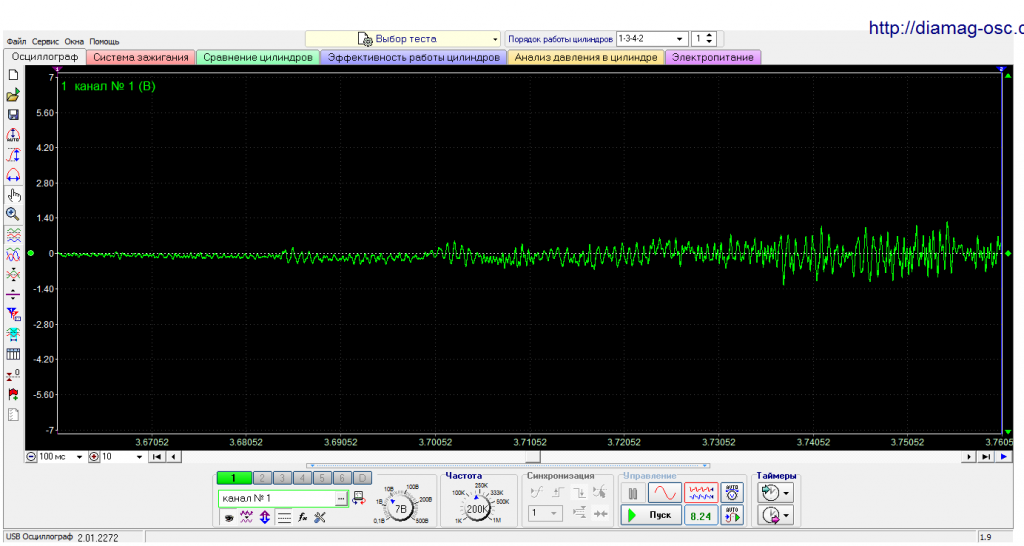
Task: Toggle the red multi-wave display mode button
Action: (x=701, y=492)
